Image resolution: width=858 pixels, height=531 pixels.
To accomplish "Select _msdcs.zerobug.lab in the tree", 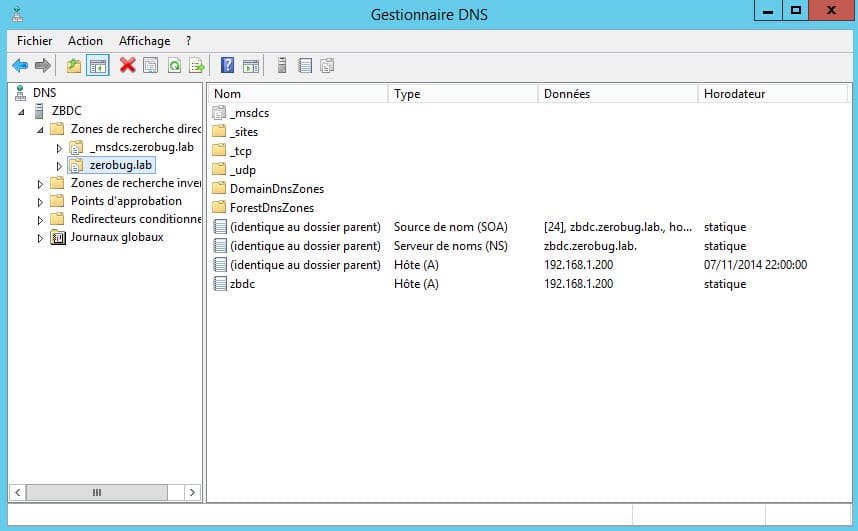I will click(x=142, y=147).
